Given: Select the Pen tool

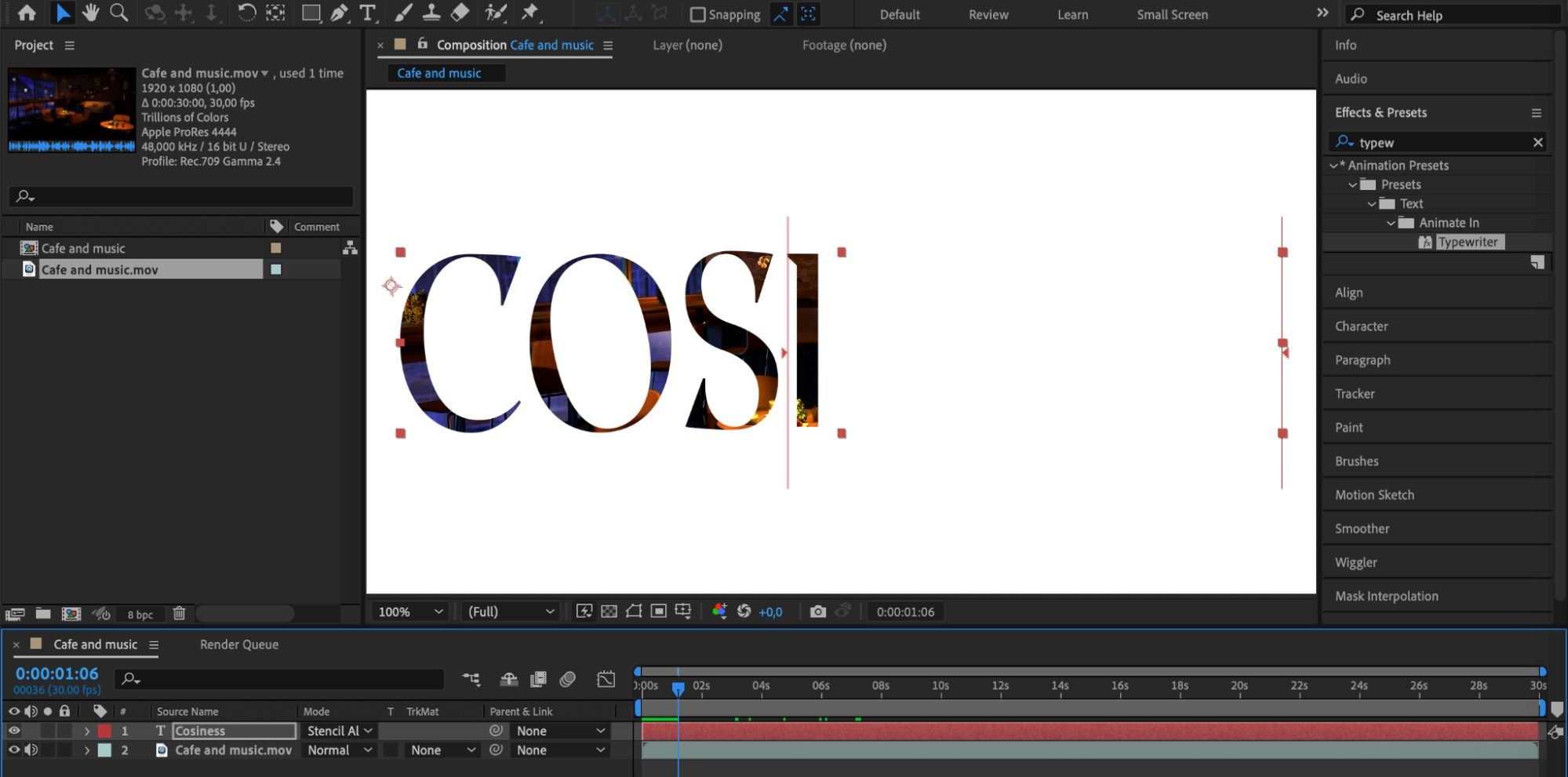Looking at the screenshot, I should [x=339, y=13].
